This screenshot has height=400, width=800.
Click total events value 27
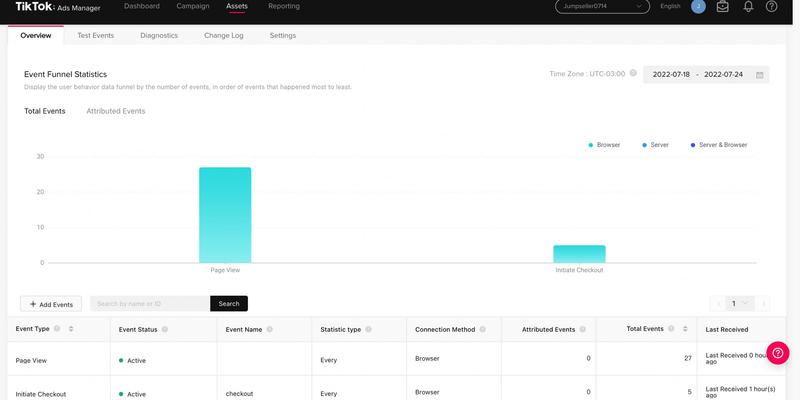coord(688,358)
